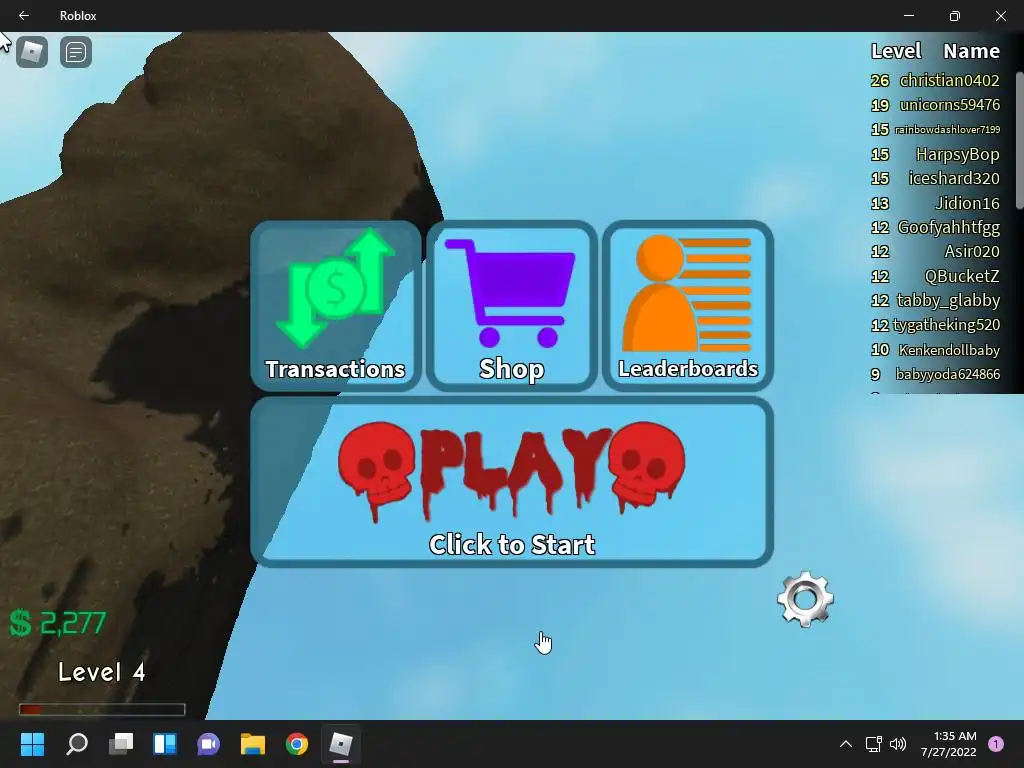Click the back arrow in the title bar
The height and width of the screenshot is (768, 1024).
click(x=24, y=16)
